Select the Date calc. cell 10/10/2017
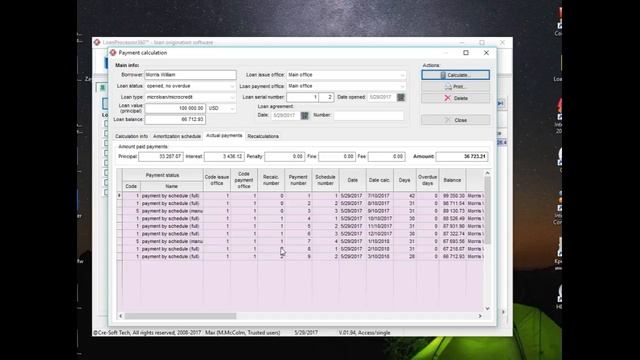The height and width of the screenshot is (360, 640). 380,219
